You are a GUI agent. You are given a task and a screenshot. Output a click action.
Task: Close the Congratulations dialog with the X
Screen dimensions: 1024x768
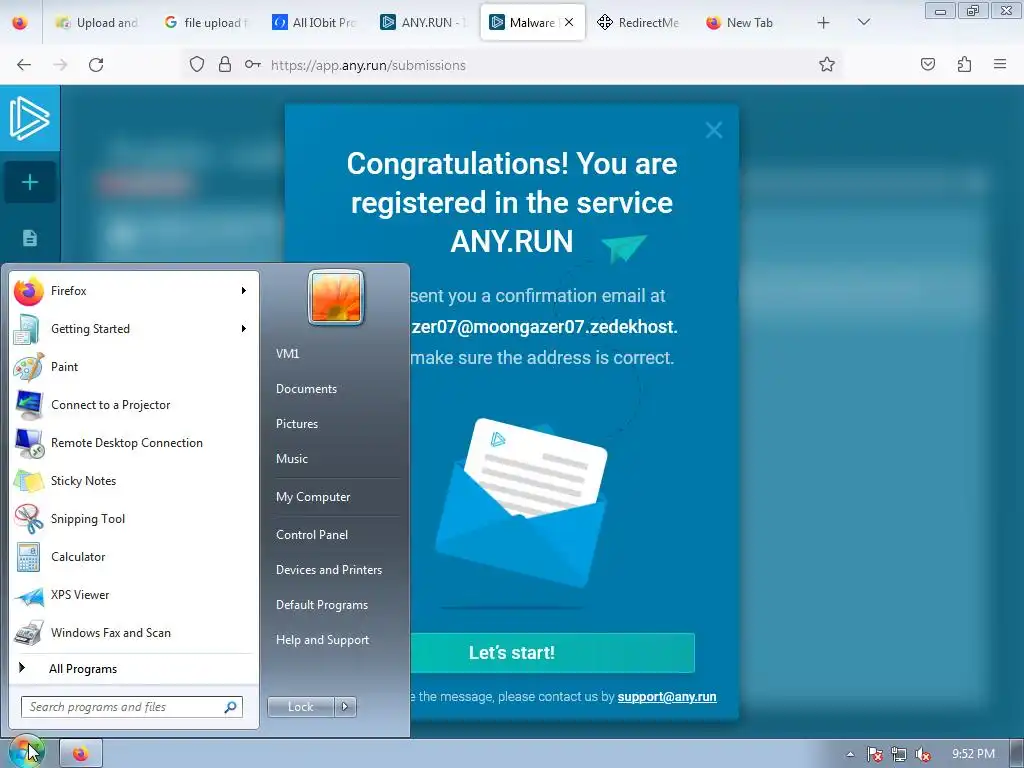(x=714, y=130)
